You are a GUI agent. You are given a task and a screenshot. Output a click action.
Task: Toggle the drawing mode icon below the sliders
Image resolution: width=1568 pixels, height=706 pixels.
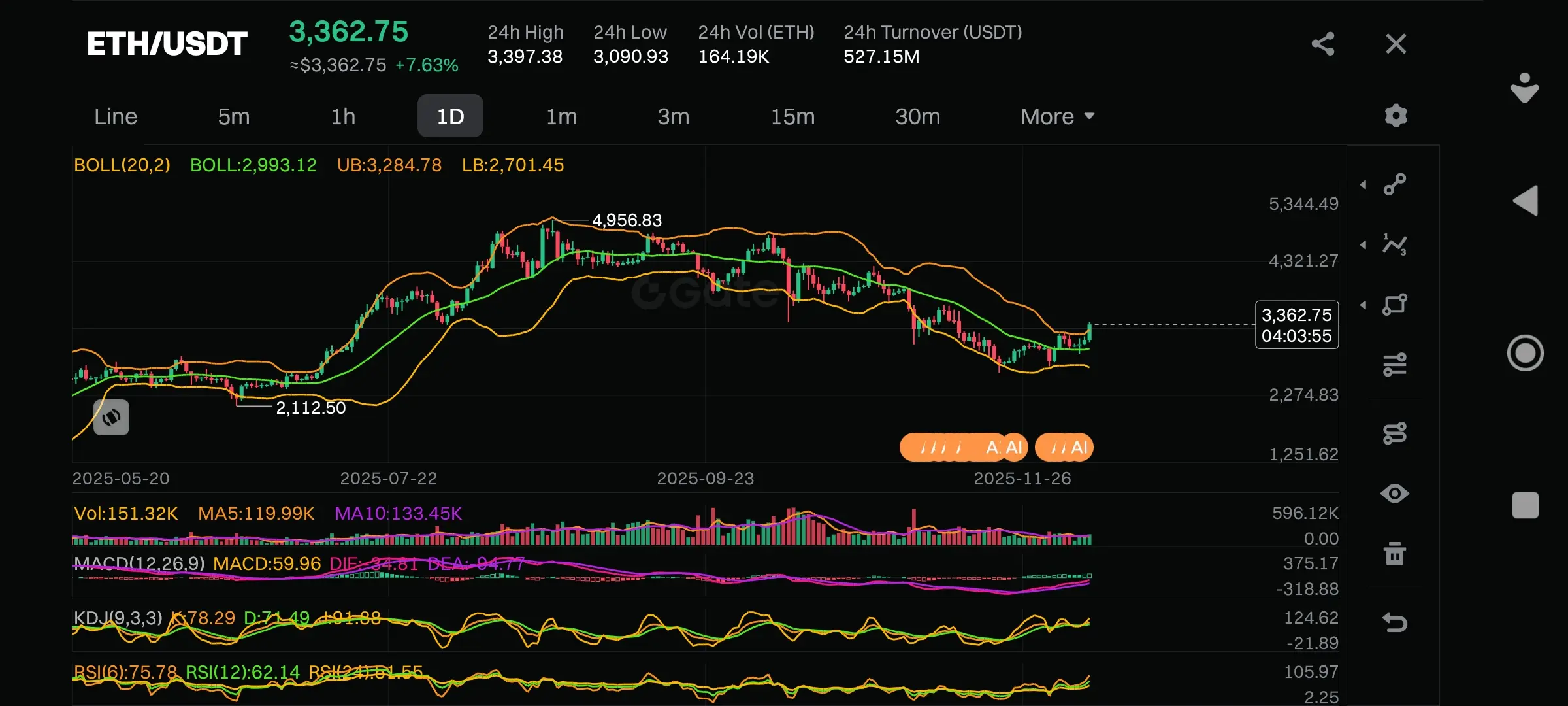(1395, 433)
